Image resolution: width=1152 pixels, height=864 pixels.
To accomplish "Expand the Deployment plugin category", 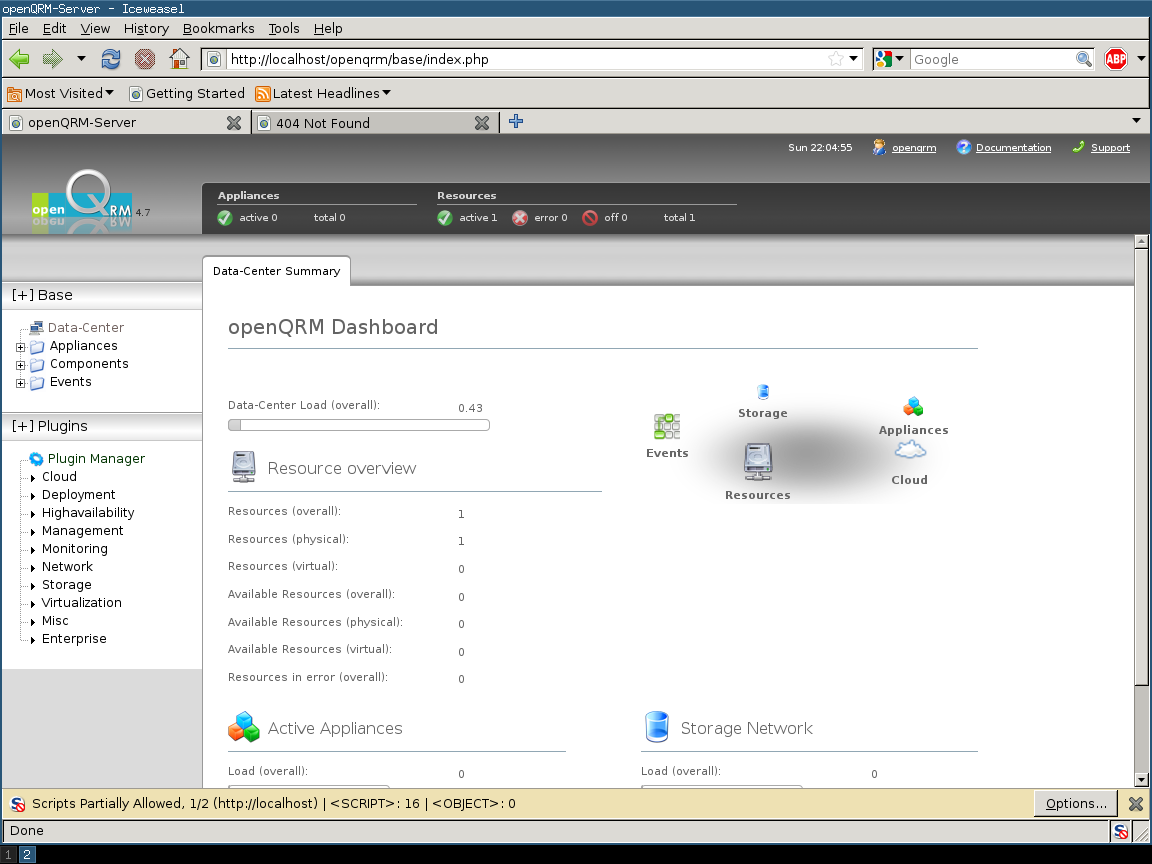I will (x=33, y=496).
